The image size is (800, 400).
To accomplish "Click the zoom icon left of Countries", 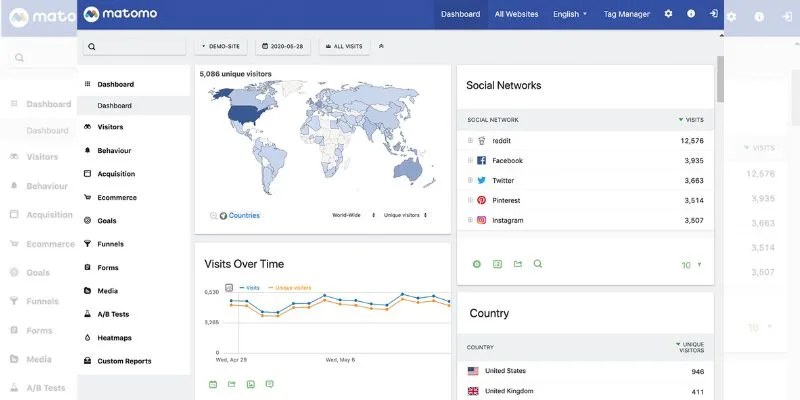I will coord(213,216).
